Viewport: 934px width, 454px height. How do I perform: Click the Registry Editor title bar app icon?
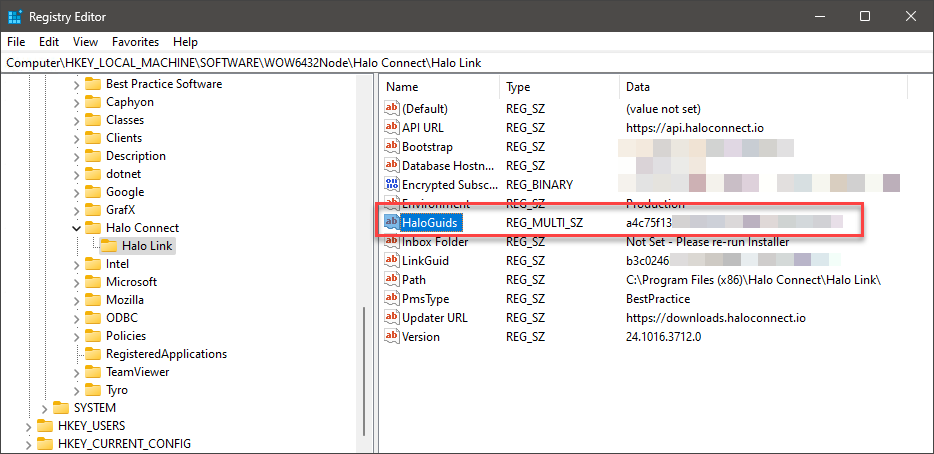[x=15, y=17]
